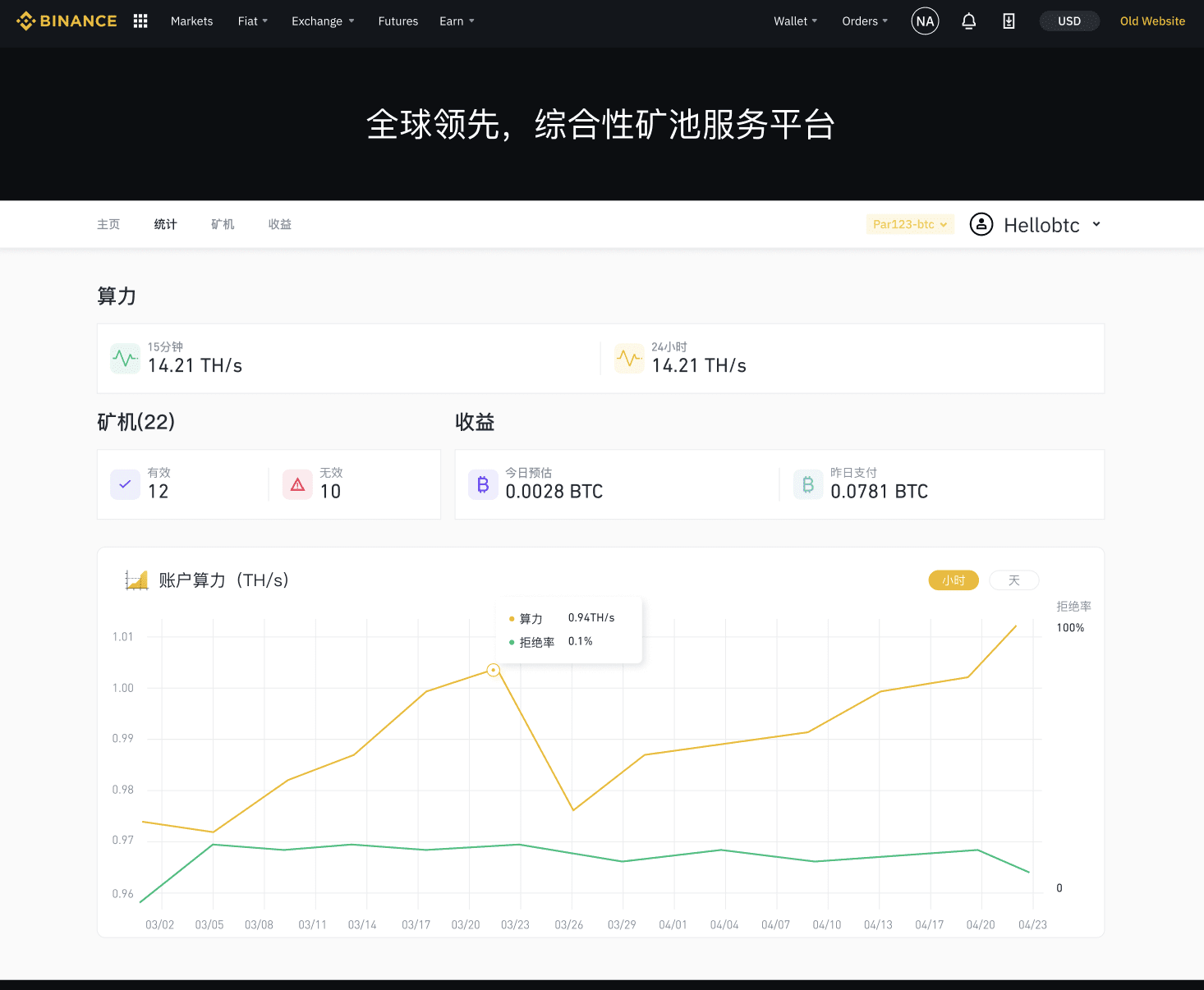Open the NA profile avatar
The image size is (1204, 990).
926,21
